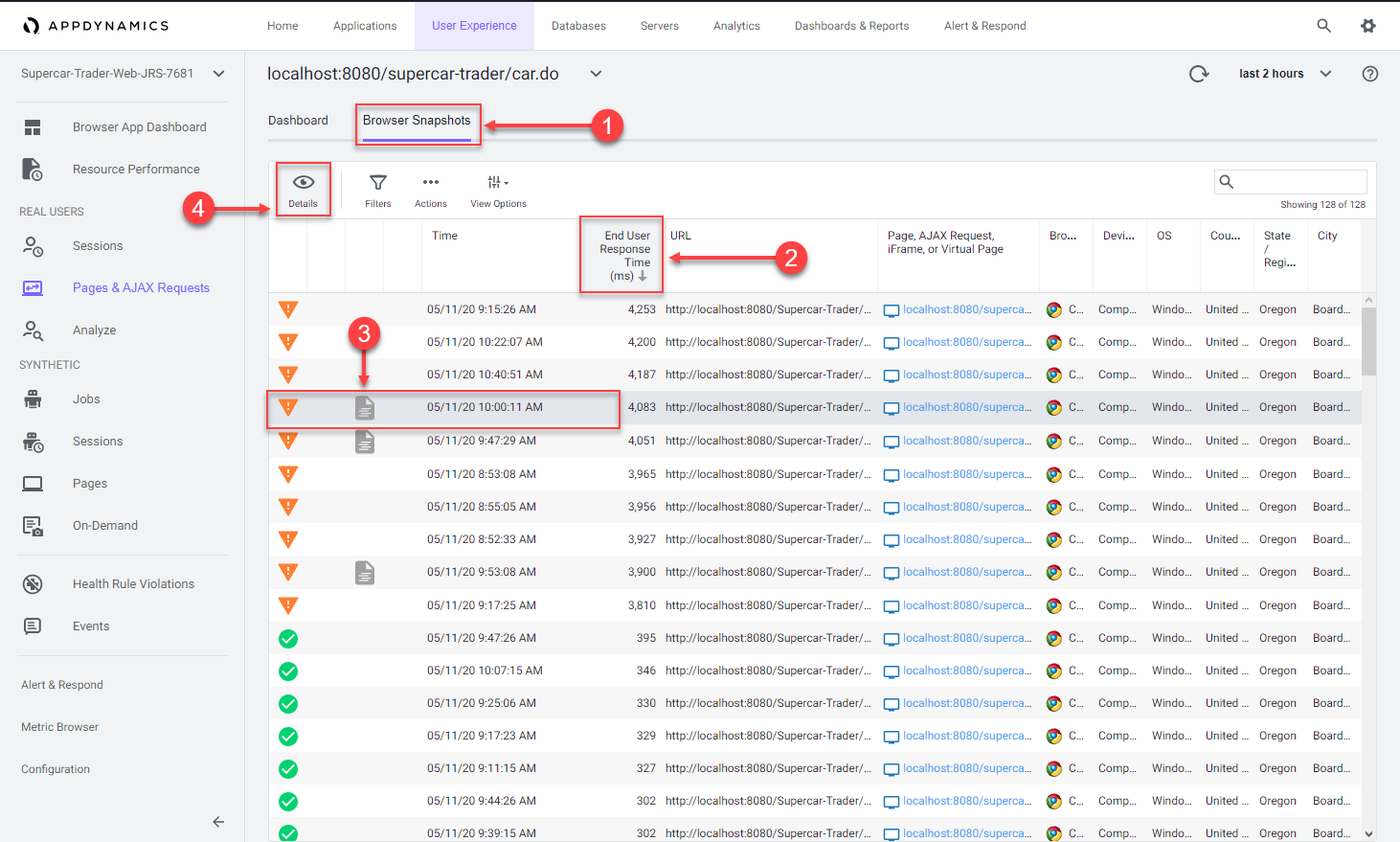Open page link in the 9:15:26 AM row
This screenshot has height=842, width=1400.
point(966,309)
